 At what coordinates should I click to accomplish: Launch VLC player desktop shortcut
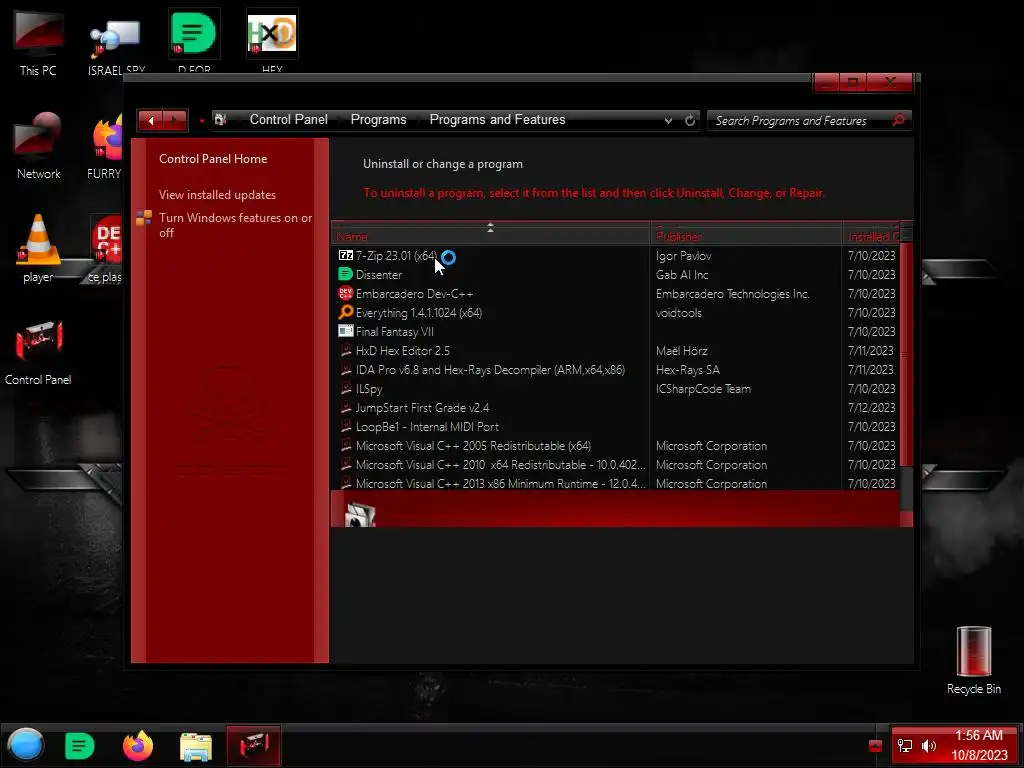pyautogui.click(x=39, y=249)
